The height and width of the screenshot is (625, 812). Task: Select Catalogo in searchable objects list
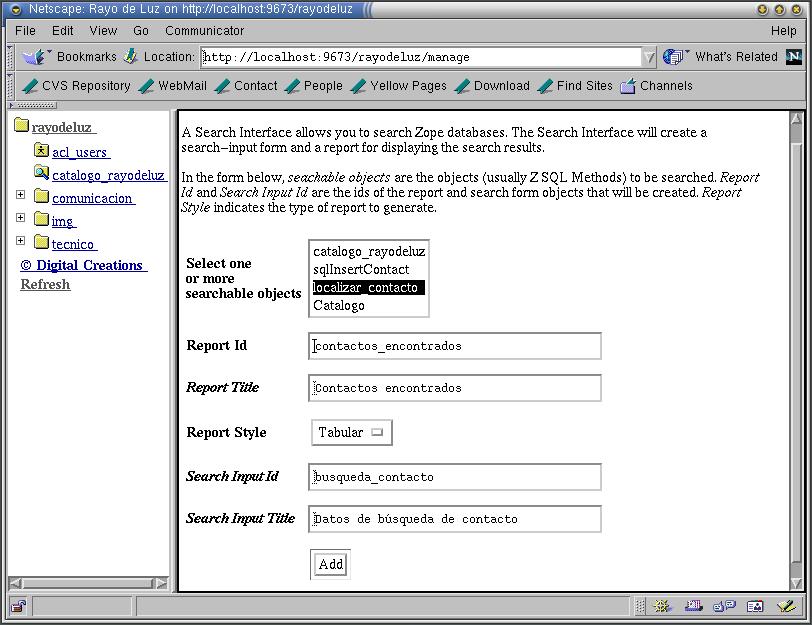[369, 306]
